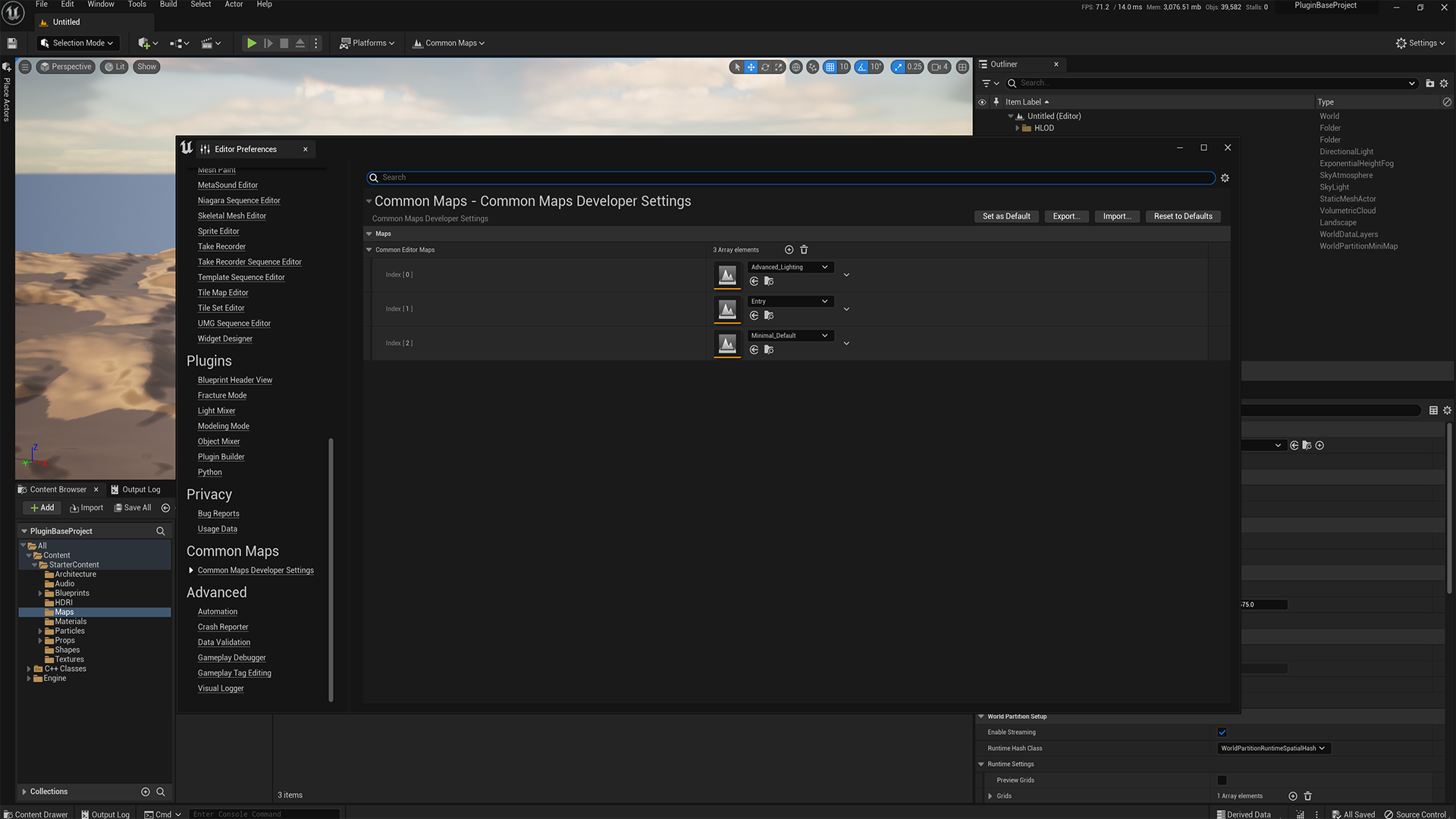Browse to Entry map in Content Browser
Screen dimensions: 1456x819
769,315
